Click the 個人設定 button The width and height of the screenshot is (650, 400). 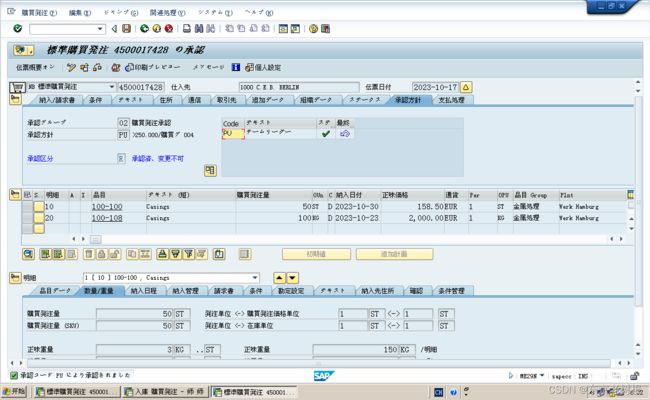[x=263, y=67]
